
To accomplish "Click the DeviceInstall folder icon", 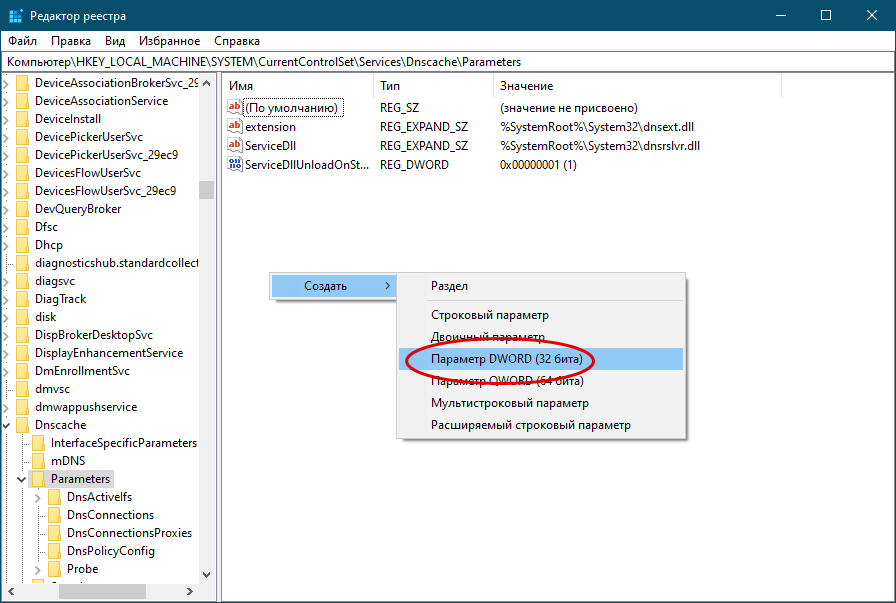I will (22, 119).
